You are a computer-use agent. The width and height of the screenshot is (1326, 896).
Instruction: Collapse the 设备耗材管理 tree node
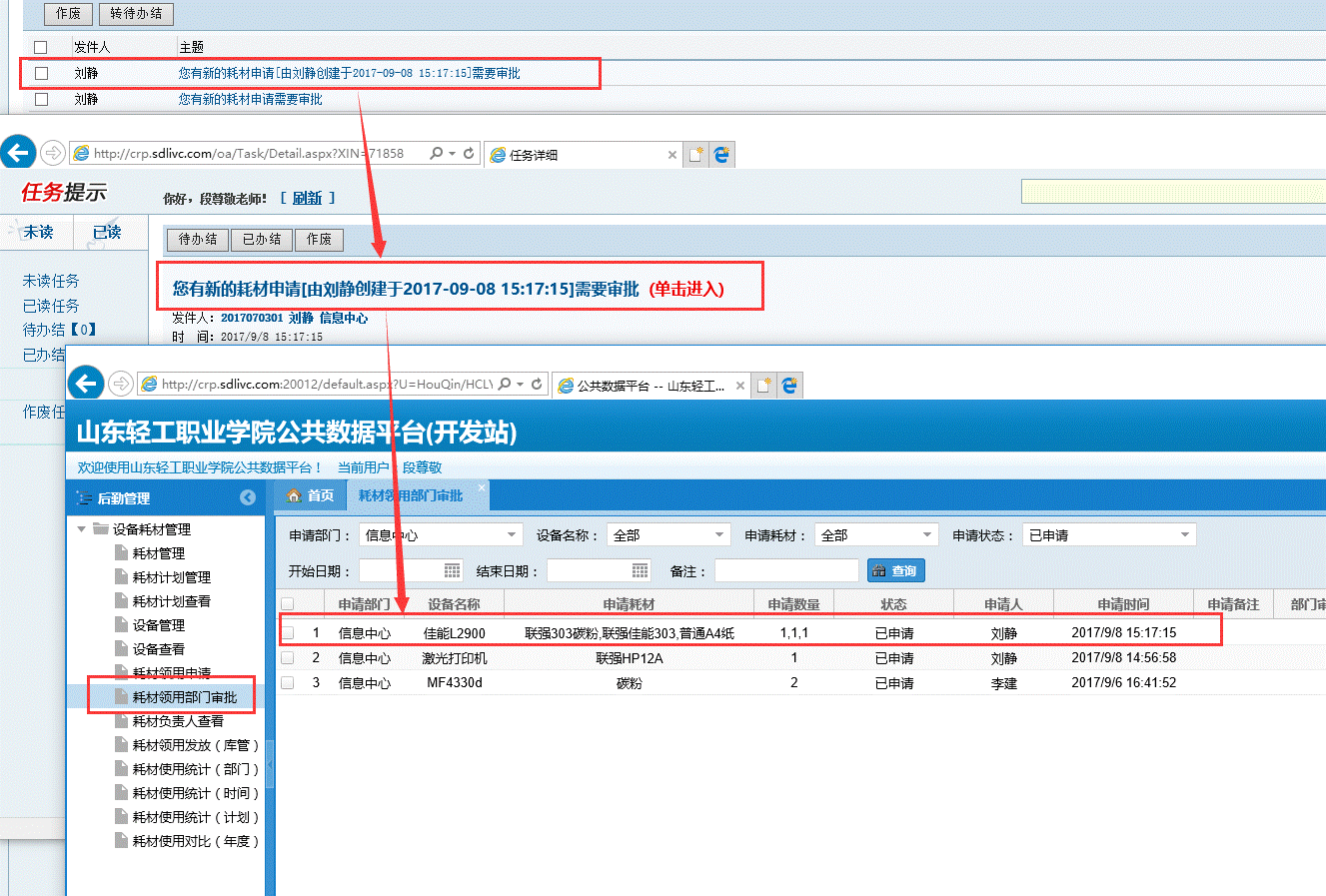tap(82, 529)
